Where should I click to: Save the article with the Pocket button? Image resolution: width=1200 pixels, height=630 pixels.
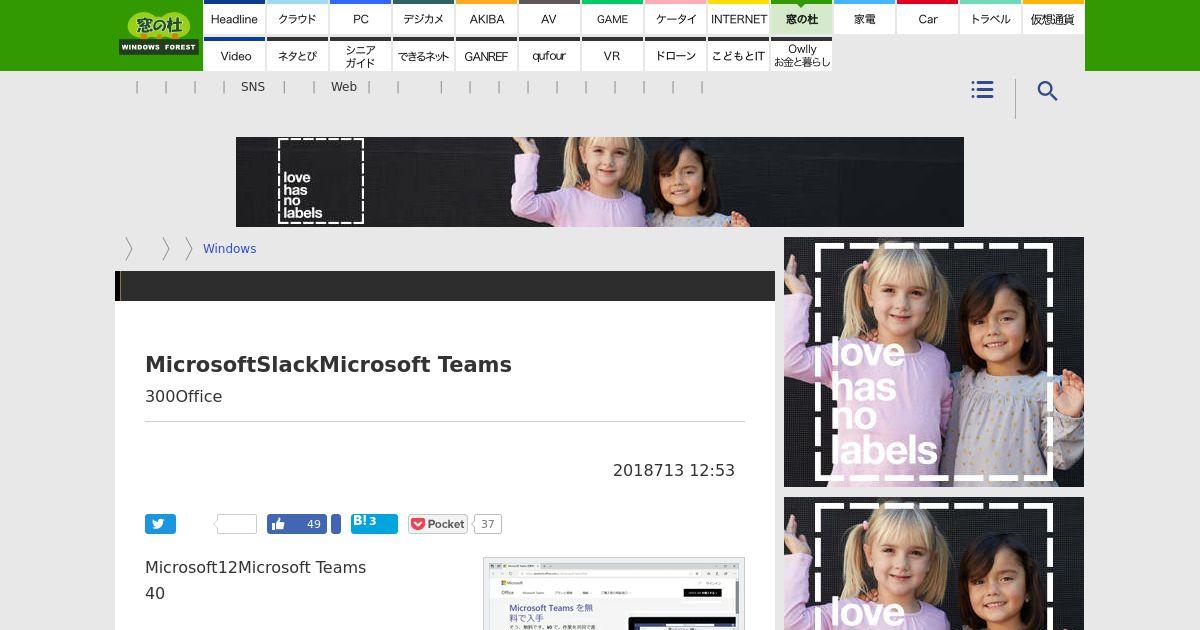click(x=438, y=524)
